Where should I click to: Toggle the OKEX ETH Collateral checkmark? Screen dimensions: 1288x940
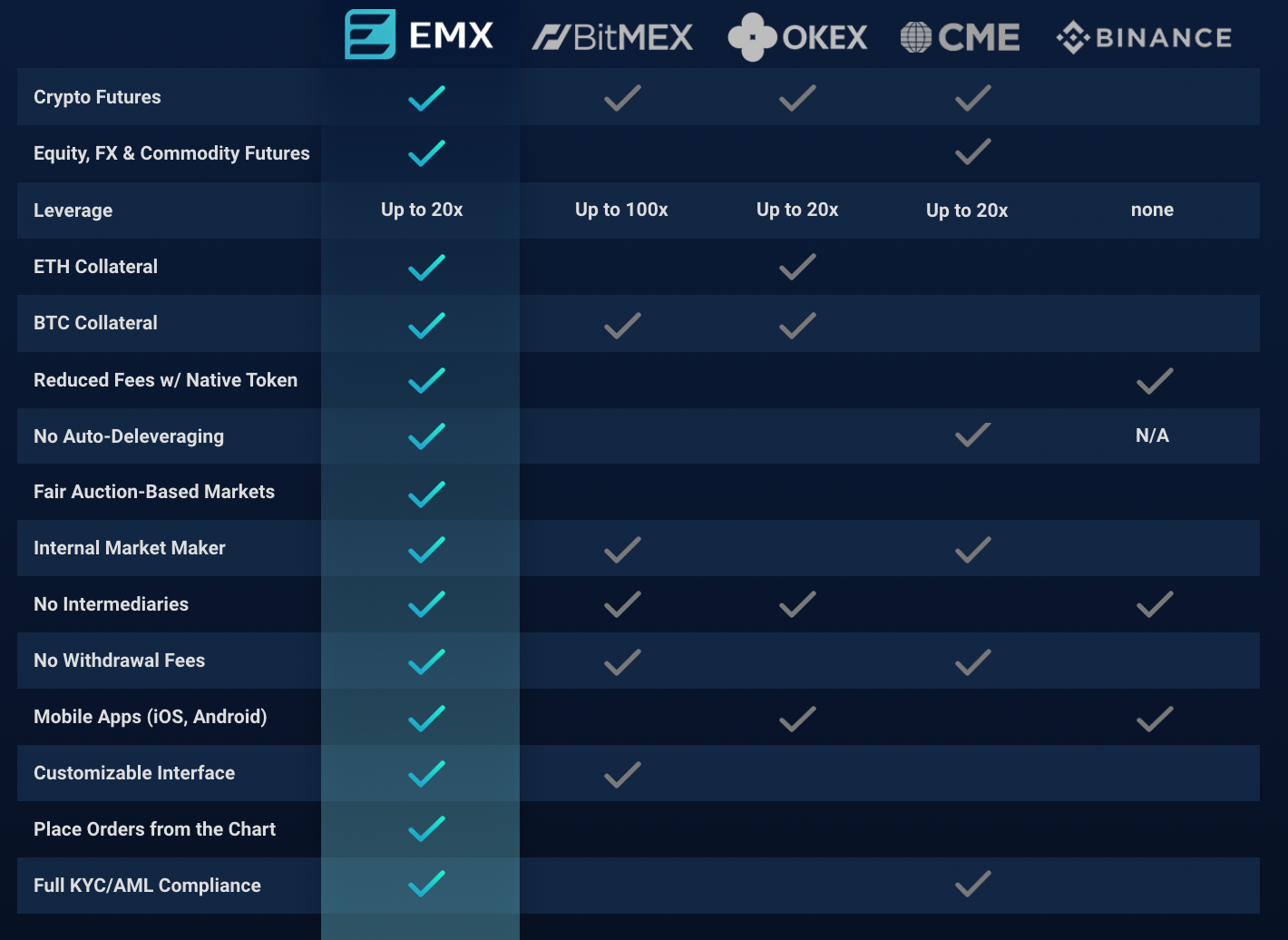(796, 267)
